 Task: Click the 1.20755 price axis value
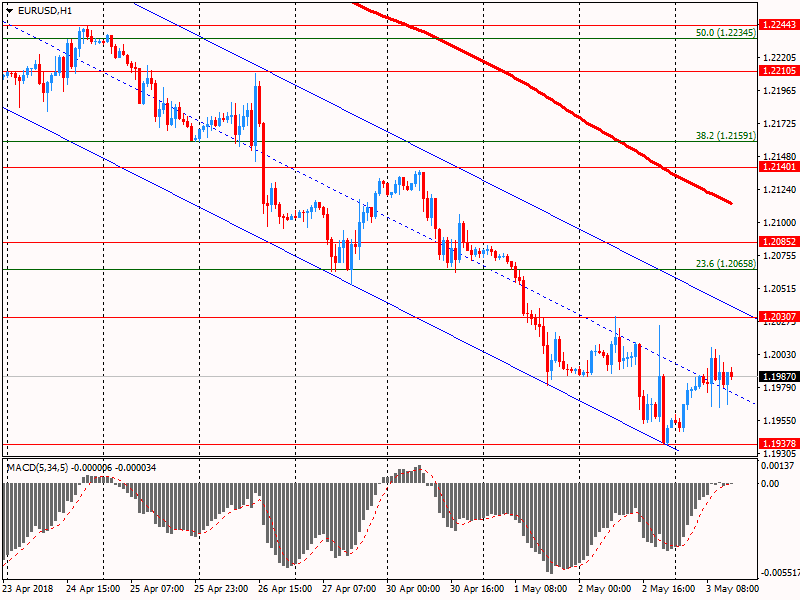pyautogui.click(x=780, y=256)
